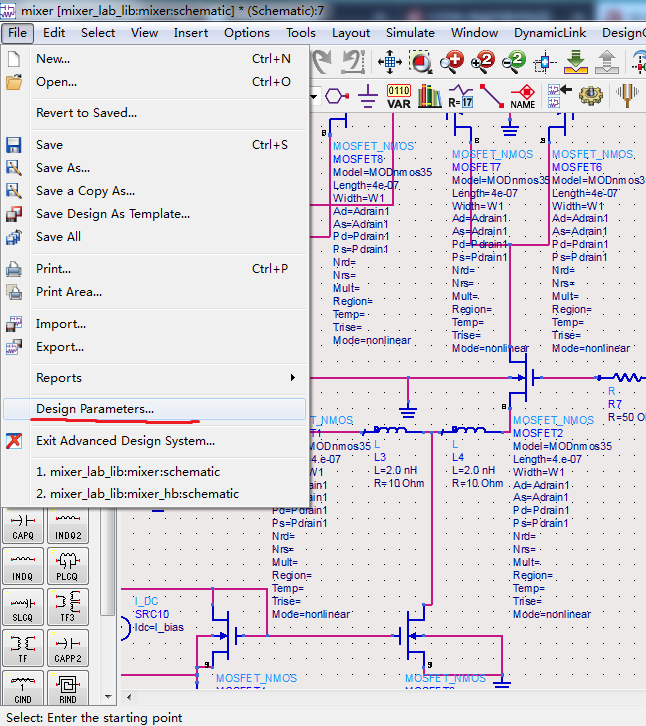Click the horizontal scrollbar left arrow under the schematic
The height and width of the screenshot is (726, 646).
[129, 697]
